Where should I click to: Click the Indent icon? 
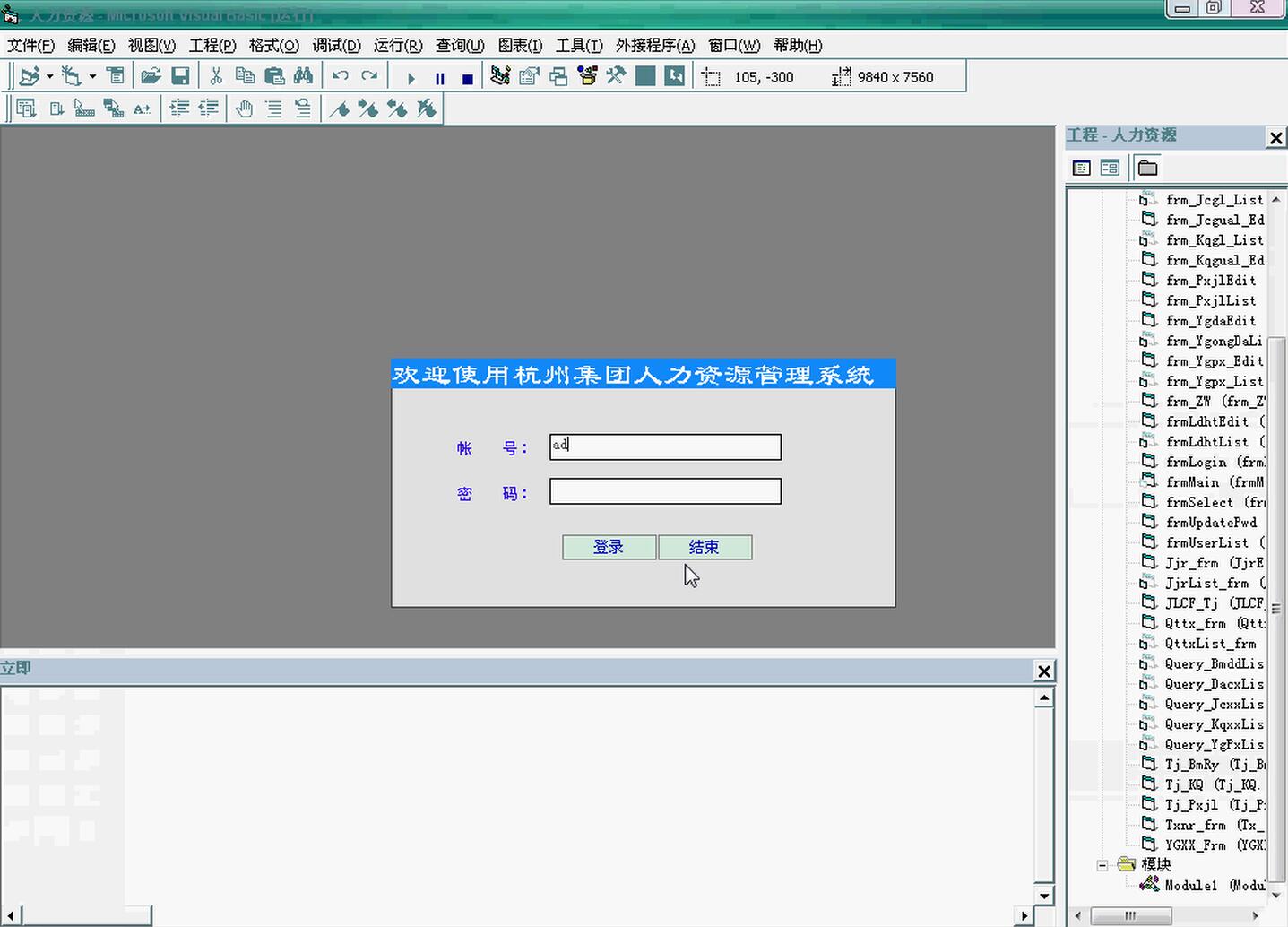179,108
